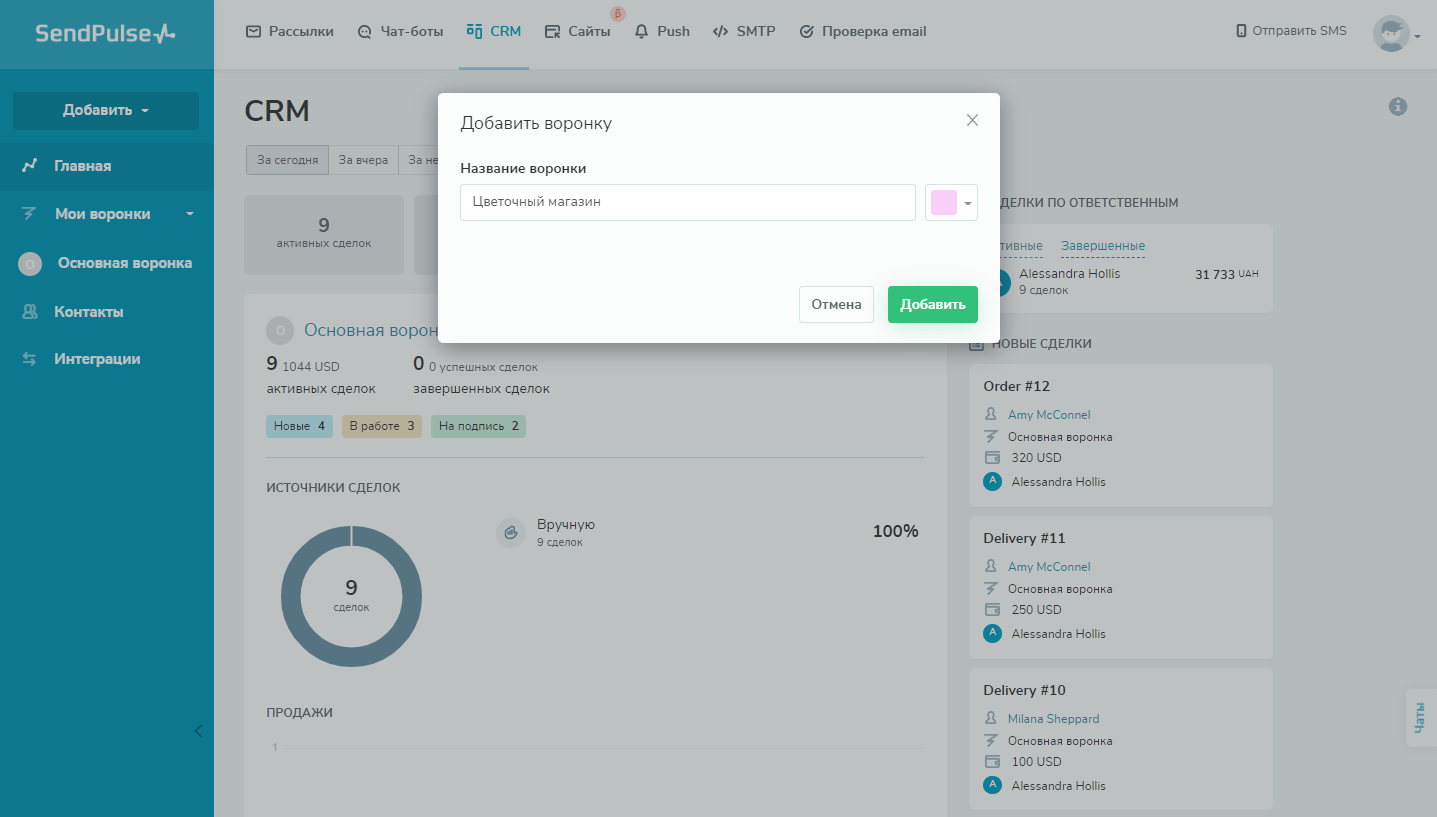Open the info icon beside CRM heading
1437x817 pixels.
1398,107
